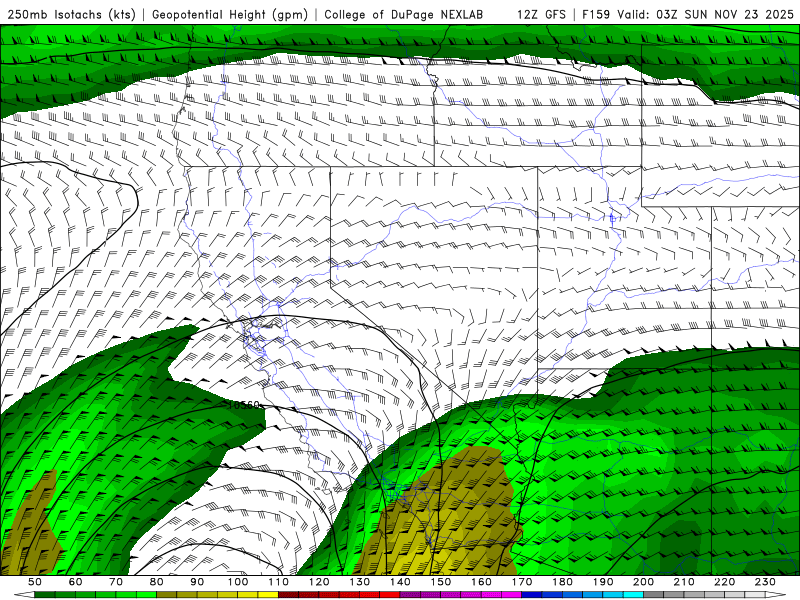Click the 70 knot colorbar label

coord(116,582)
